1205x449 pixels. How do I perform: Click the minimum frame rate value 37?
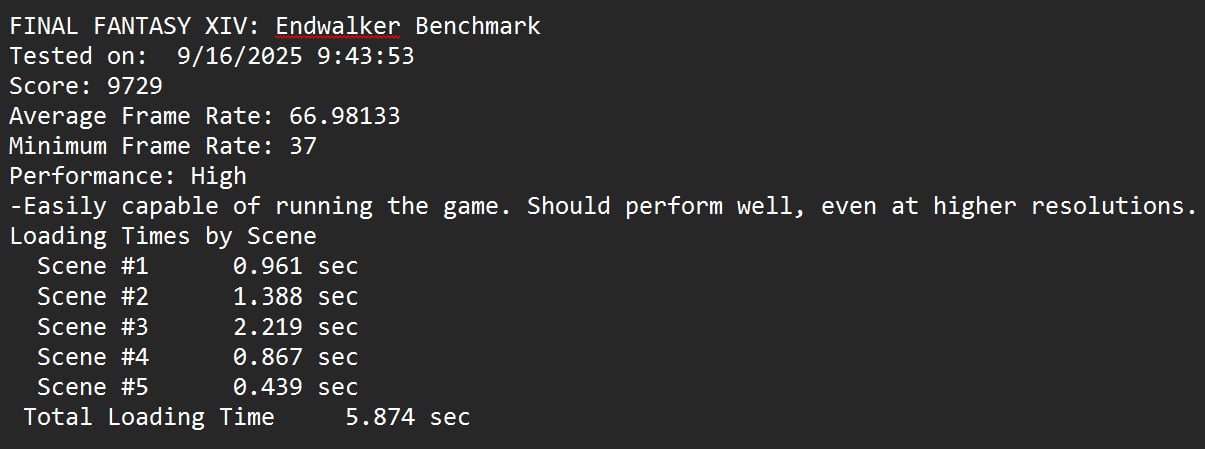pyautogui.click(x=302, y=146)
